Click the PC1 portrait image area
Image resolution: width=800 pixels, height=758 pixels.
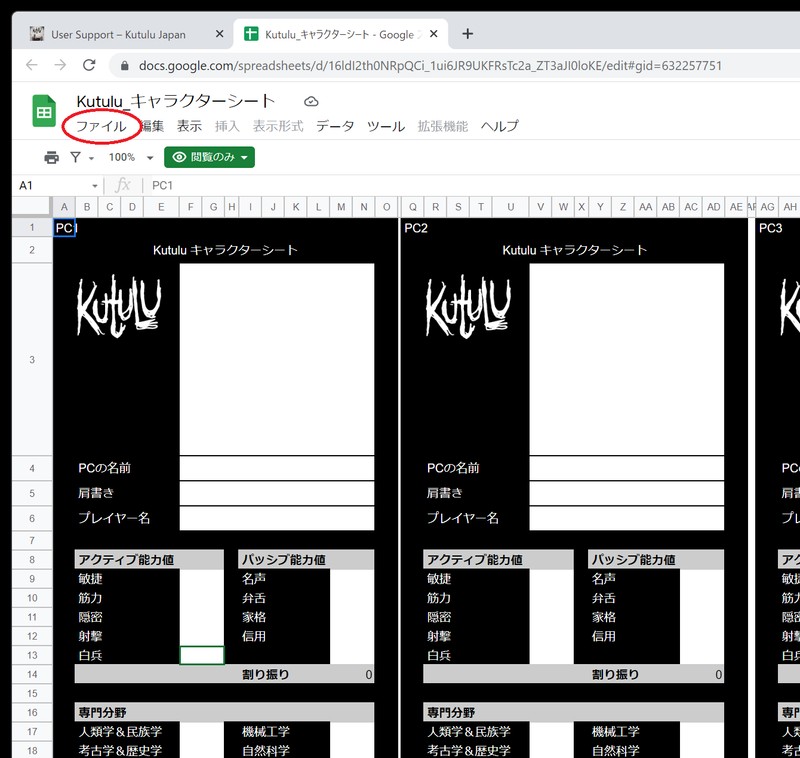coord(277,359)
